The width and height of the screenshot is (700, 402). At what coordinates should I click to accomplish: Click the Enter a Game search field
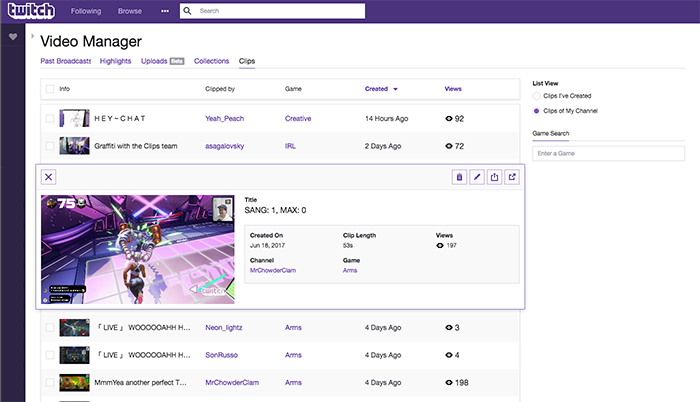[x=608, y=153]
